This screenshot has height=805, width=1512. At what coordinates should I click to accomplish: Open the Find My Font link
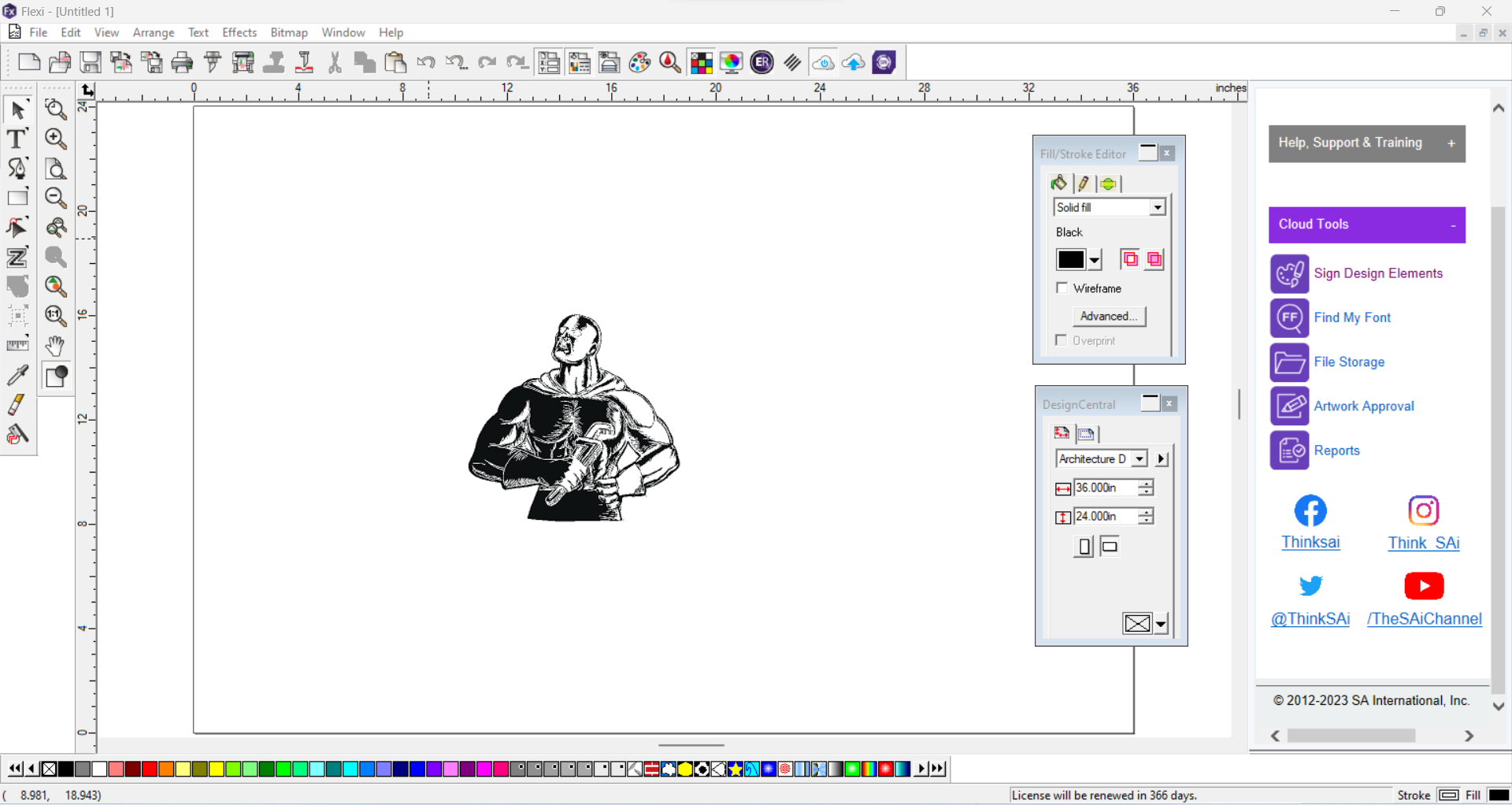pyautogui.click(x=1352, y=317)
